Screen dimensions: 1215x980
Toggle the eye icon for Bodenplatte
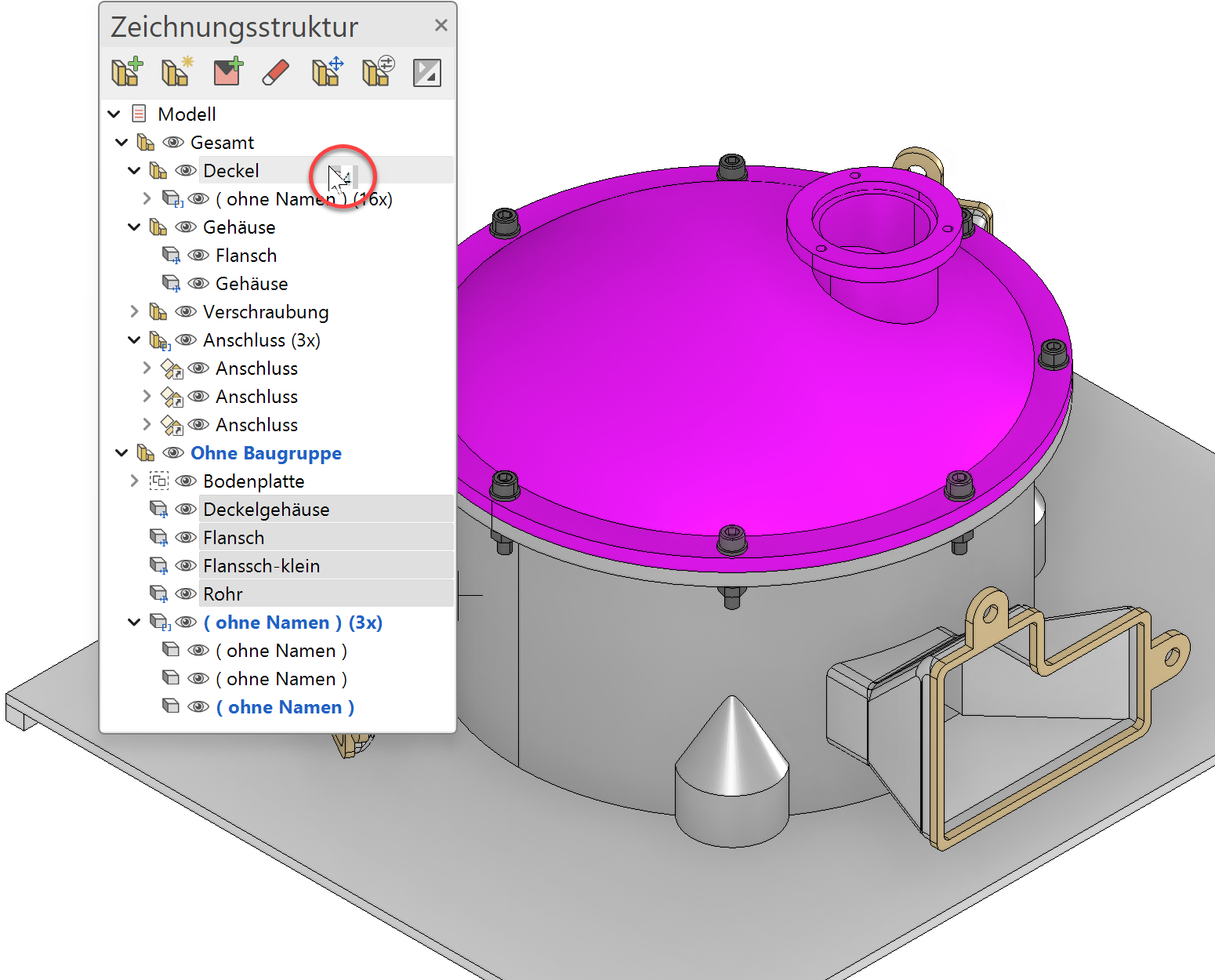(x=186, y=481)
